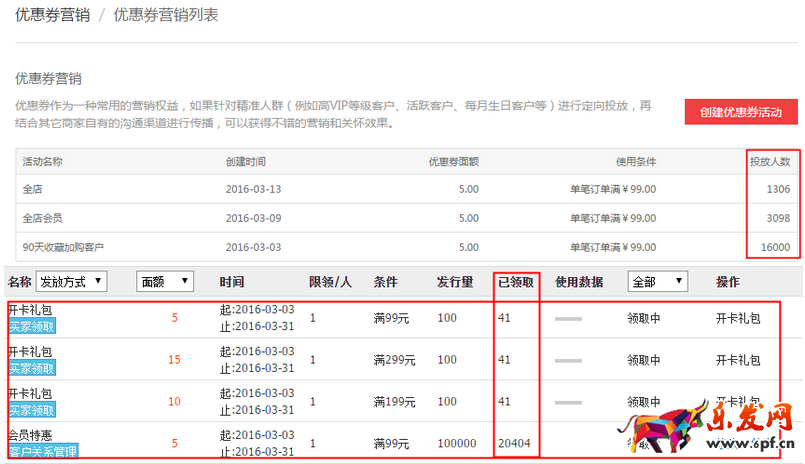Click the 投放人数 column header
Image resolution: width=805 pixels, height=464 pixels.
tap(770, 161)
